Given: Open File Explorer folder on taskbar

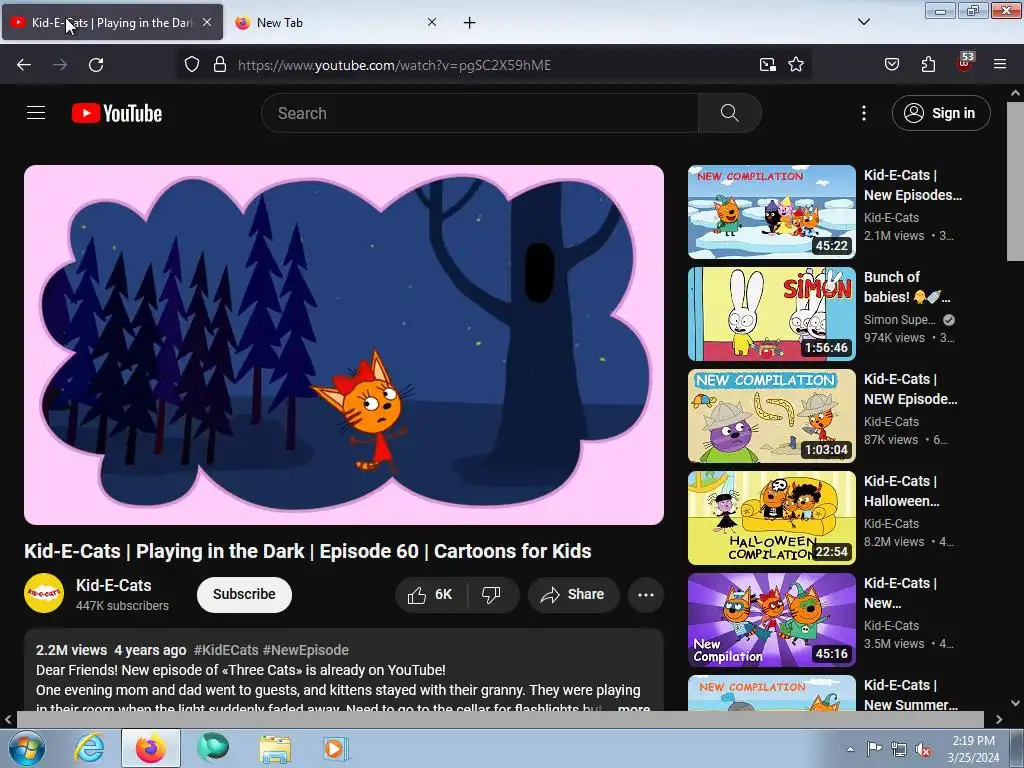Looking at the screenshot, I should tap(275, 748).
